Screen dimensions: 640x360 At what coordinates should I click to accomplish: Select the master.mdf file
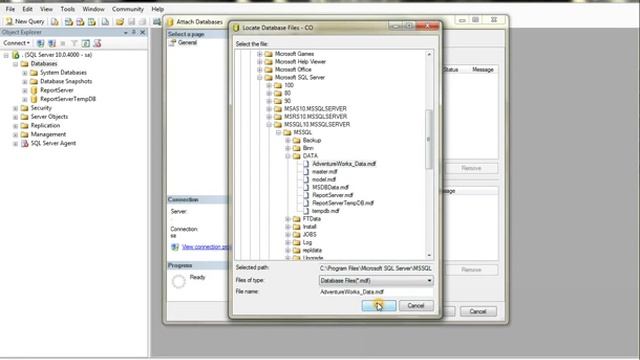(324, 172)
